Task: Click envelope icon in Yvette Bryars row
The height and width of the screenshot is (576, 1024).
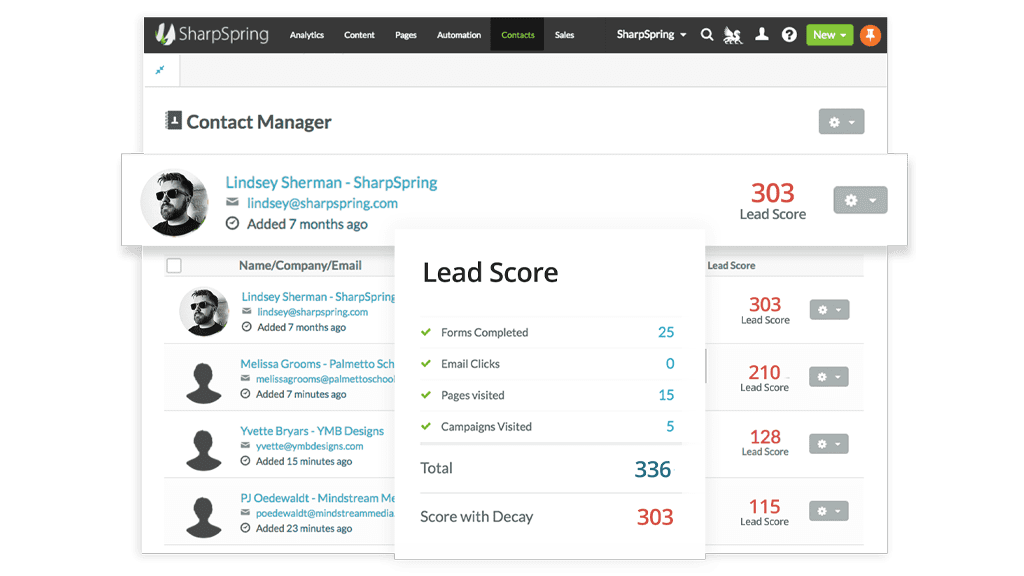Action: (245, 445)
